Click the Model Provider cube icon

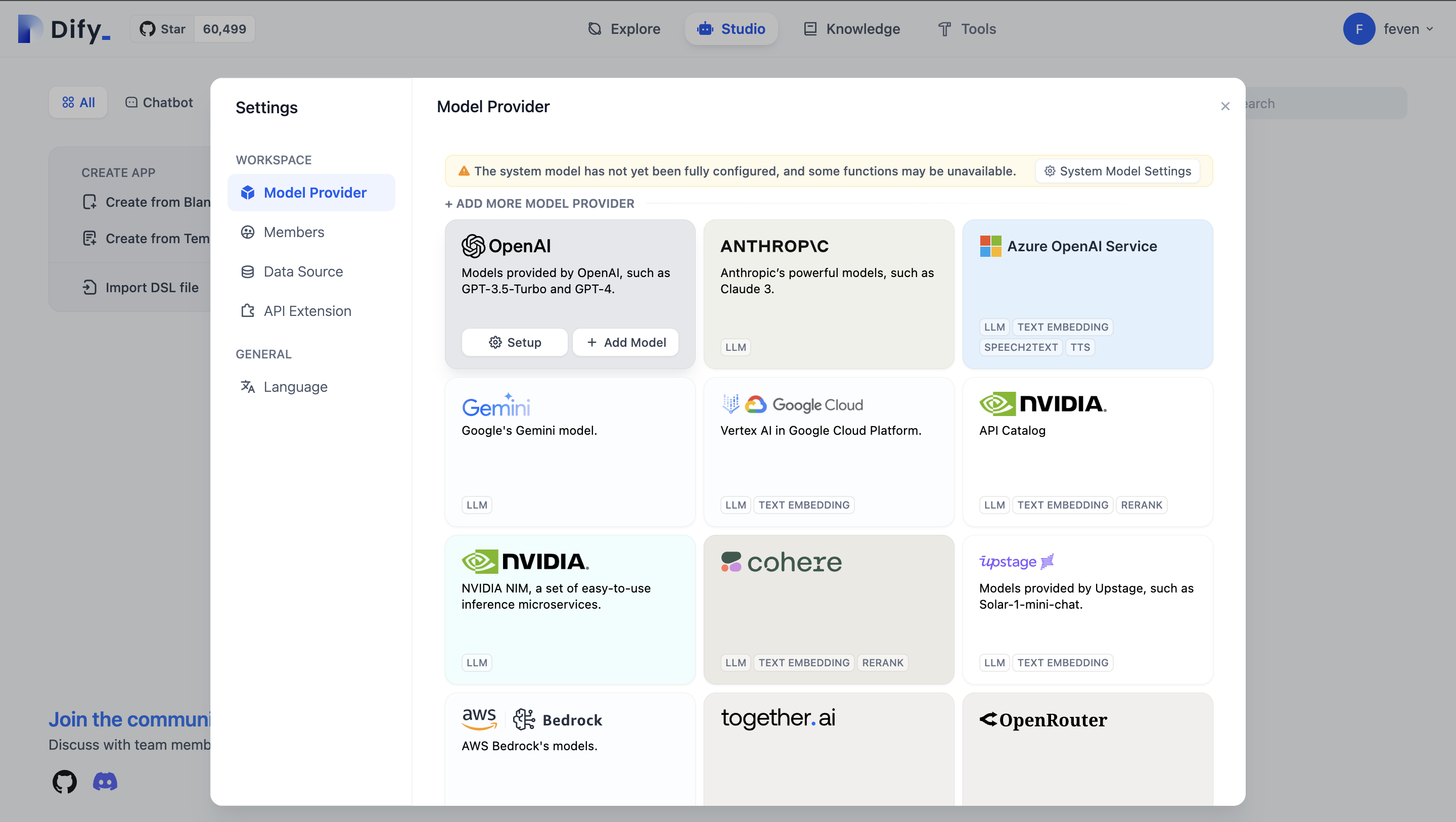248,193
